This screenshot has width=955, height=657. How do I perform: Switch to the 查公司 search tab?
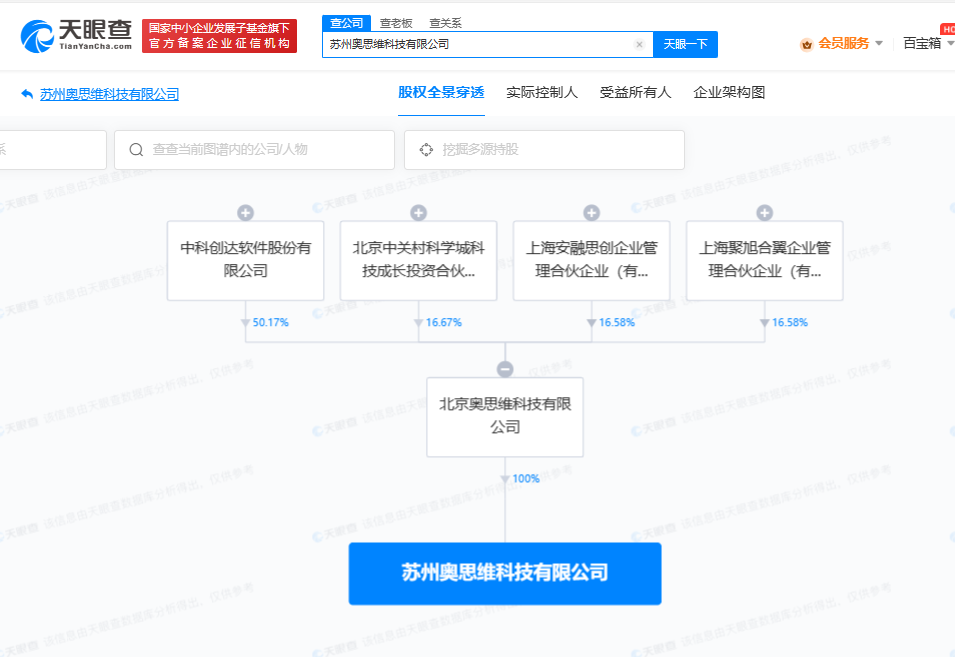point(347,23)
